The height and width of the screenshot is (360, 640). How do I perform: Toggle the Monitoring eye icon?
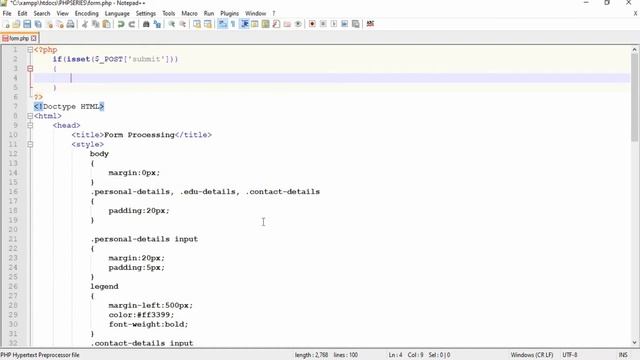click(298, 24)
